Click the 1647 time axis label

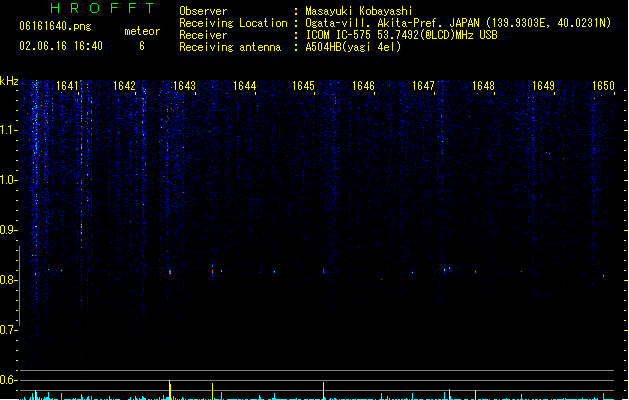[423, 86]
